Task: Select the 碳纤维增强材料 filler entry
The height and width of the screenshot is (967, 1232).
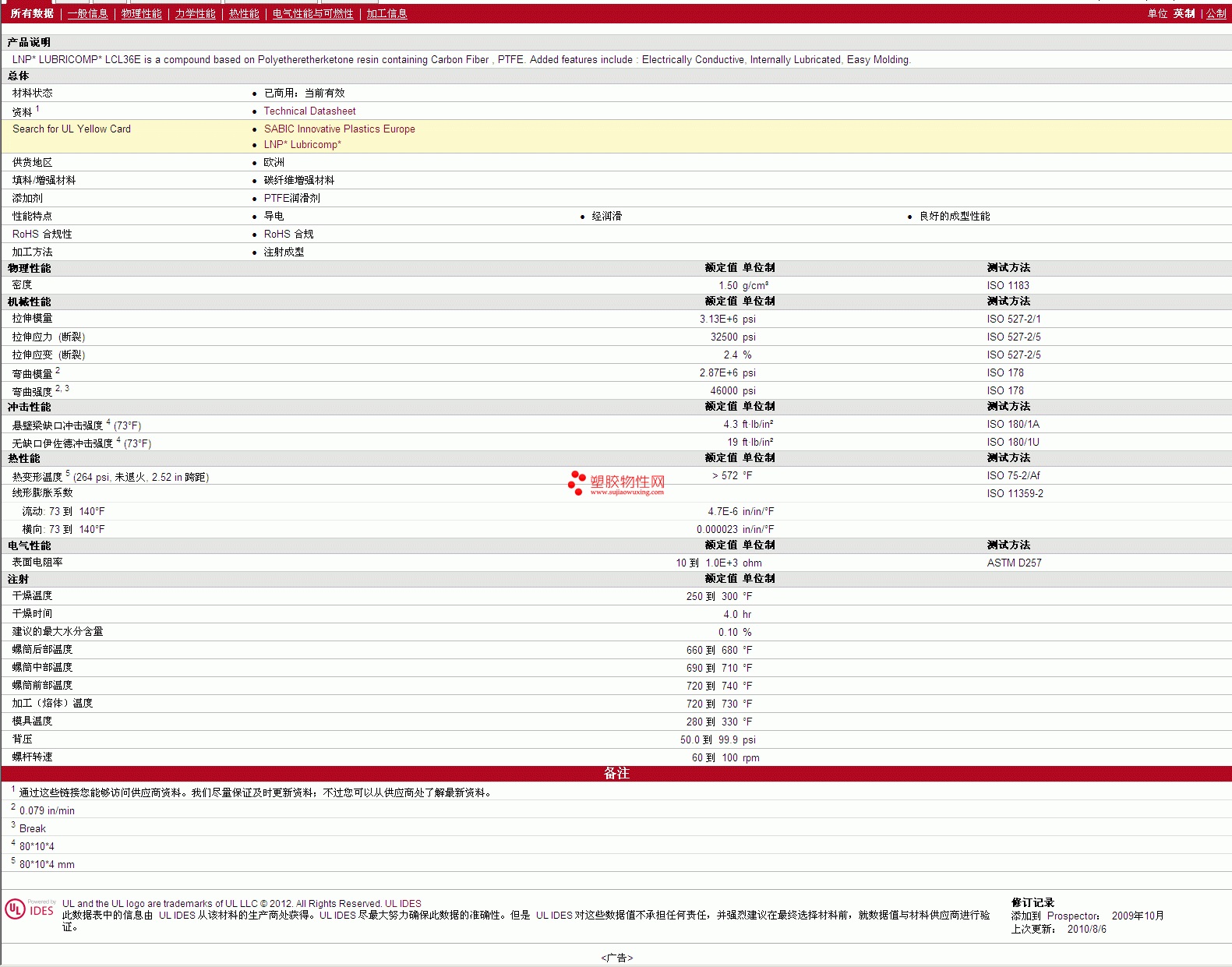Action: click(298, 180)
